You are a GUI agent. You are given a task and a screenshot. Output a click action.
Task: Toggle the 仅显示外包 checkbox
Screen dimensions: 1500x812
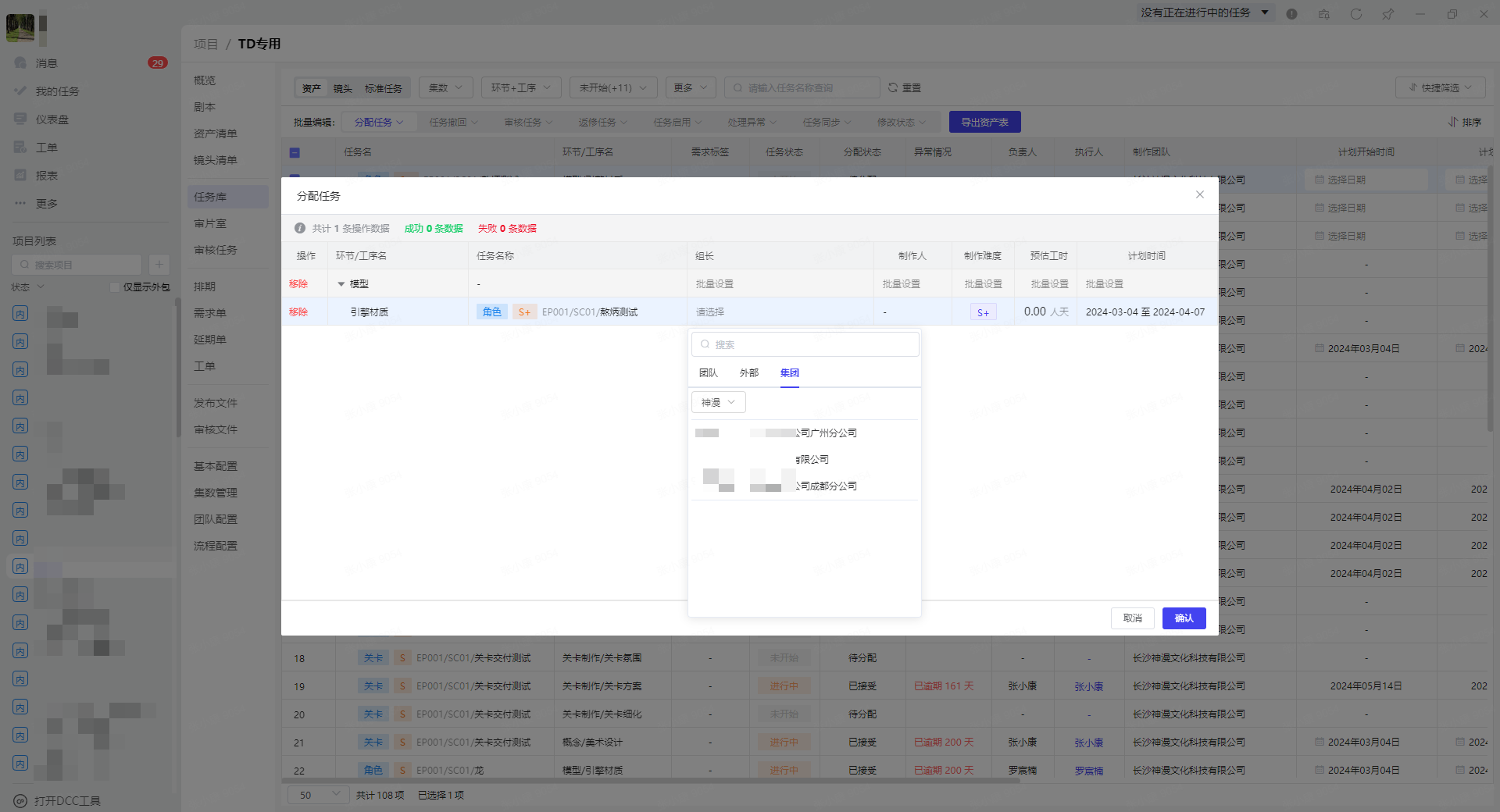115,287
